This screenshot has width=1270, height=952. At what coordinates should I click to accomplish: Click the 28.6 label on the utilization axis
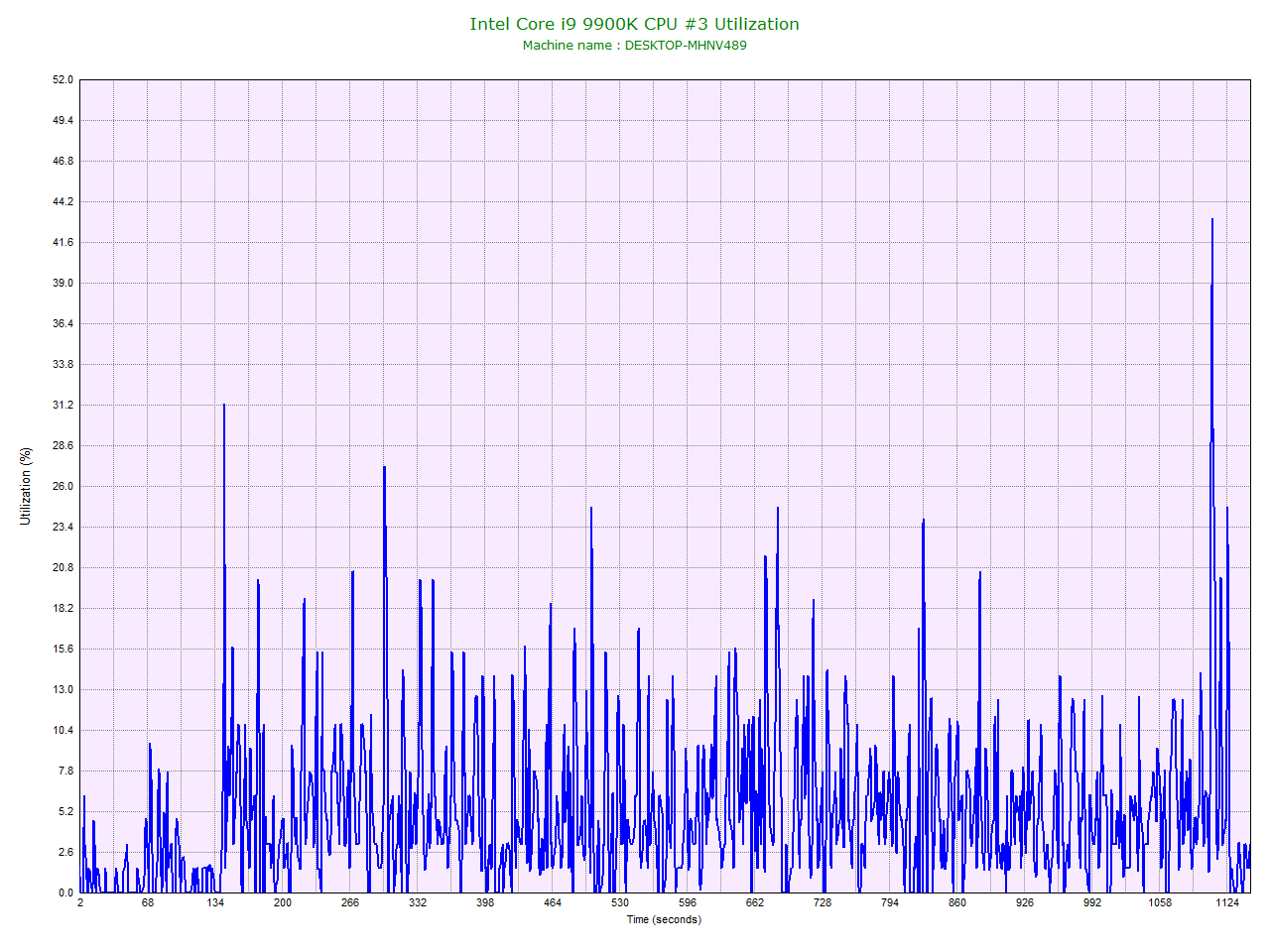click(63, 445)
